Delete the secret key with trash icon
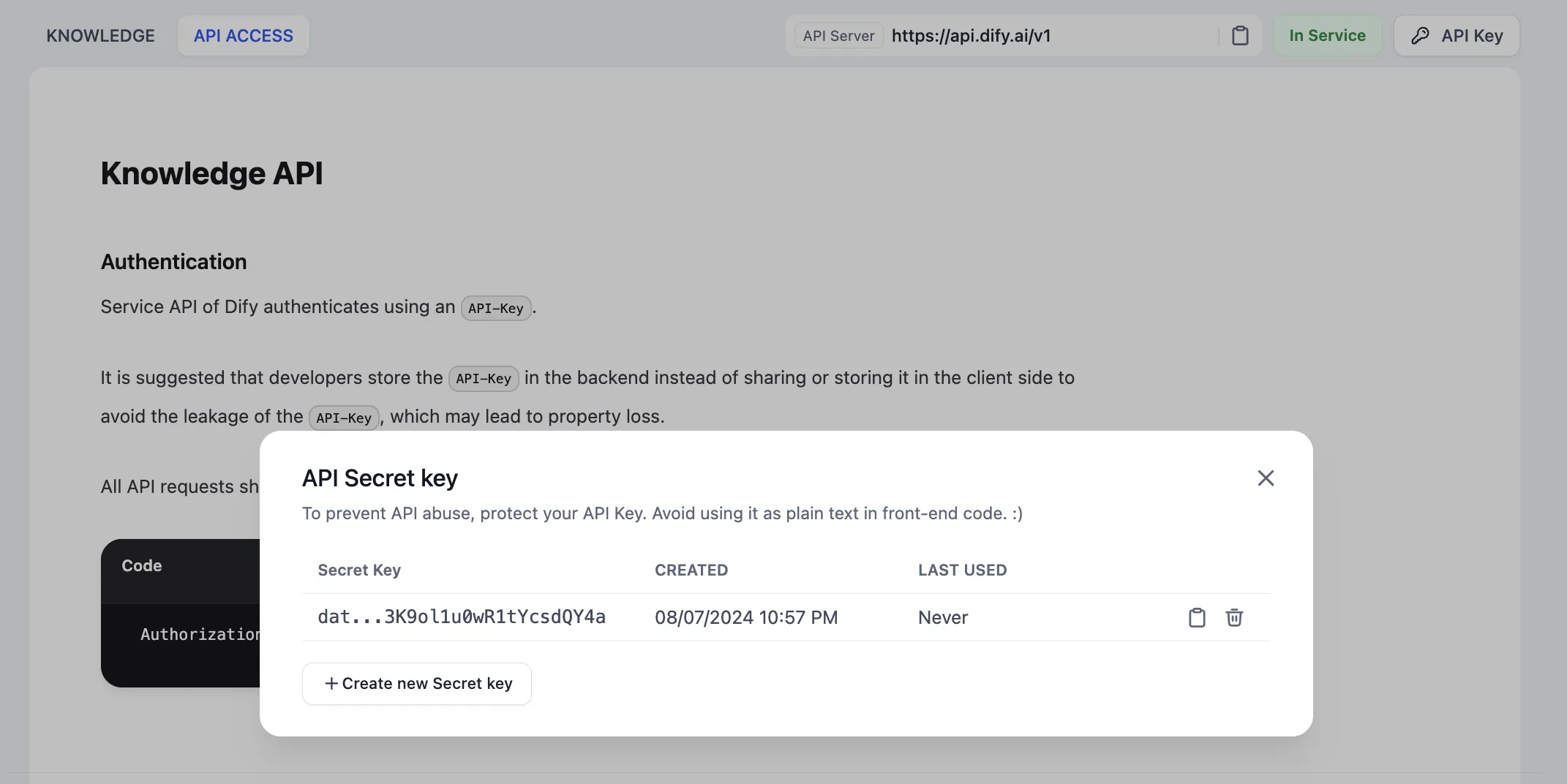 pyautogui.click(x=1234, y=617)
